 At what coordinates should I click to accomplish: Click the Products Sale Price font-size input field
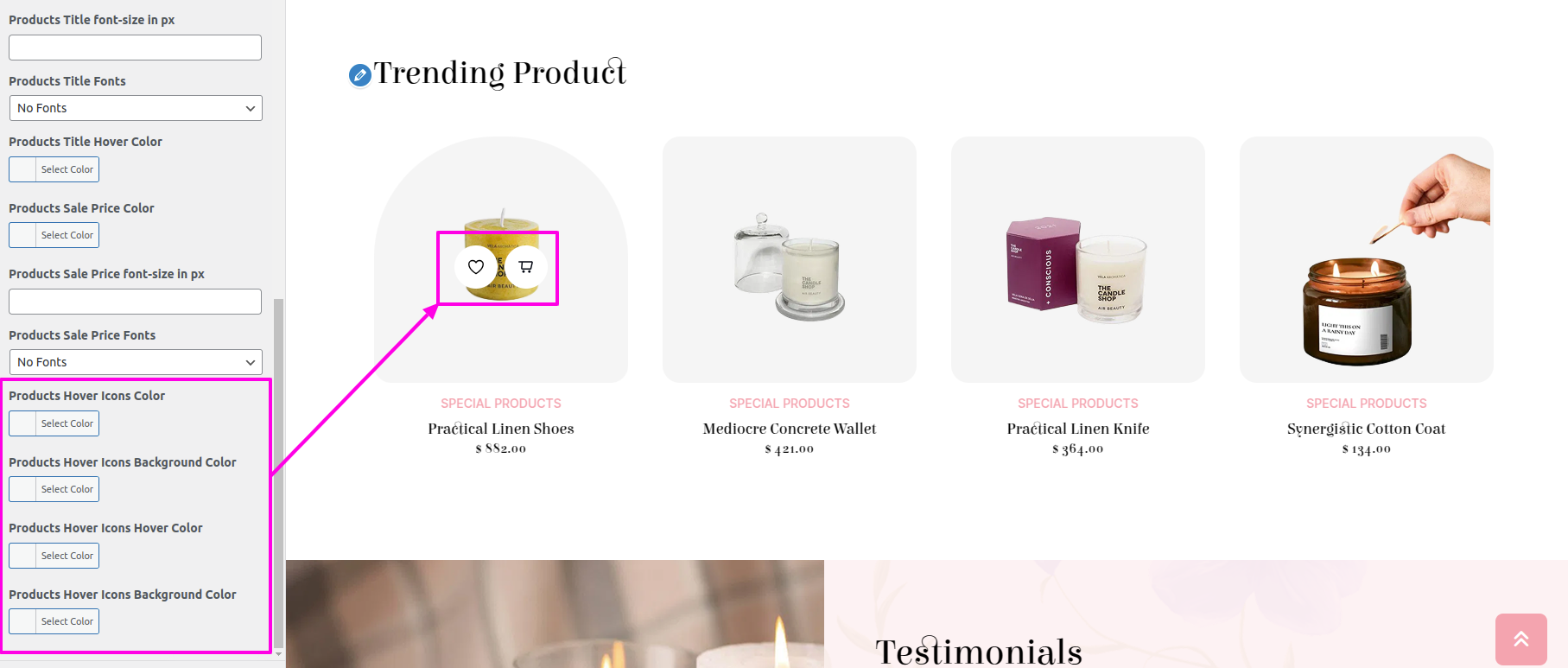point(135,302)
